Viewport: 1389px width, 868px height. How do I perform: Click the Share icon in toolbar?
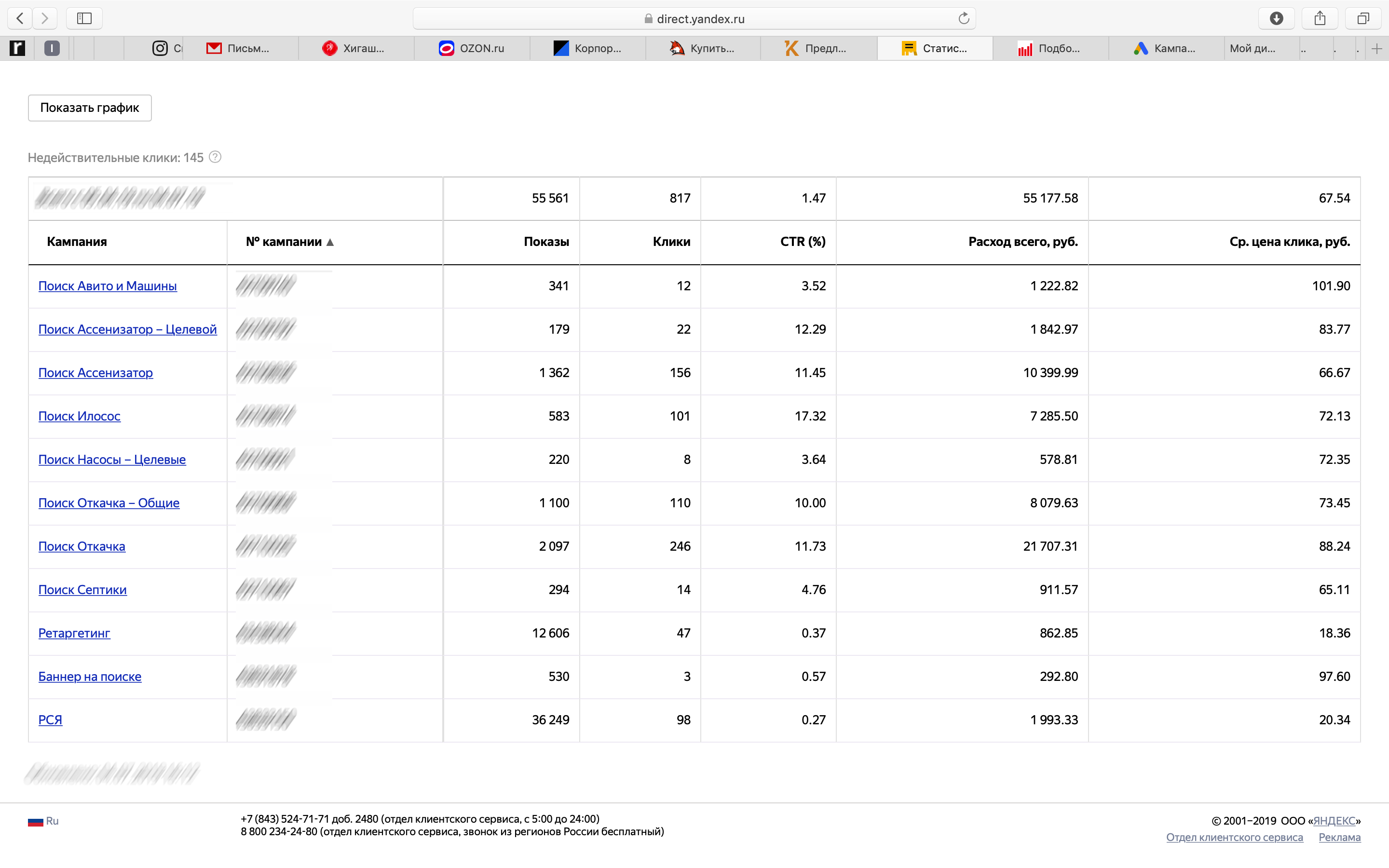(1320, 18)
